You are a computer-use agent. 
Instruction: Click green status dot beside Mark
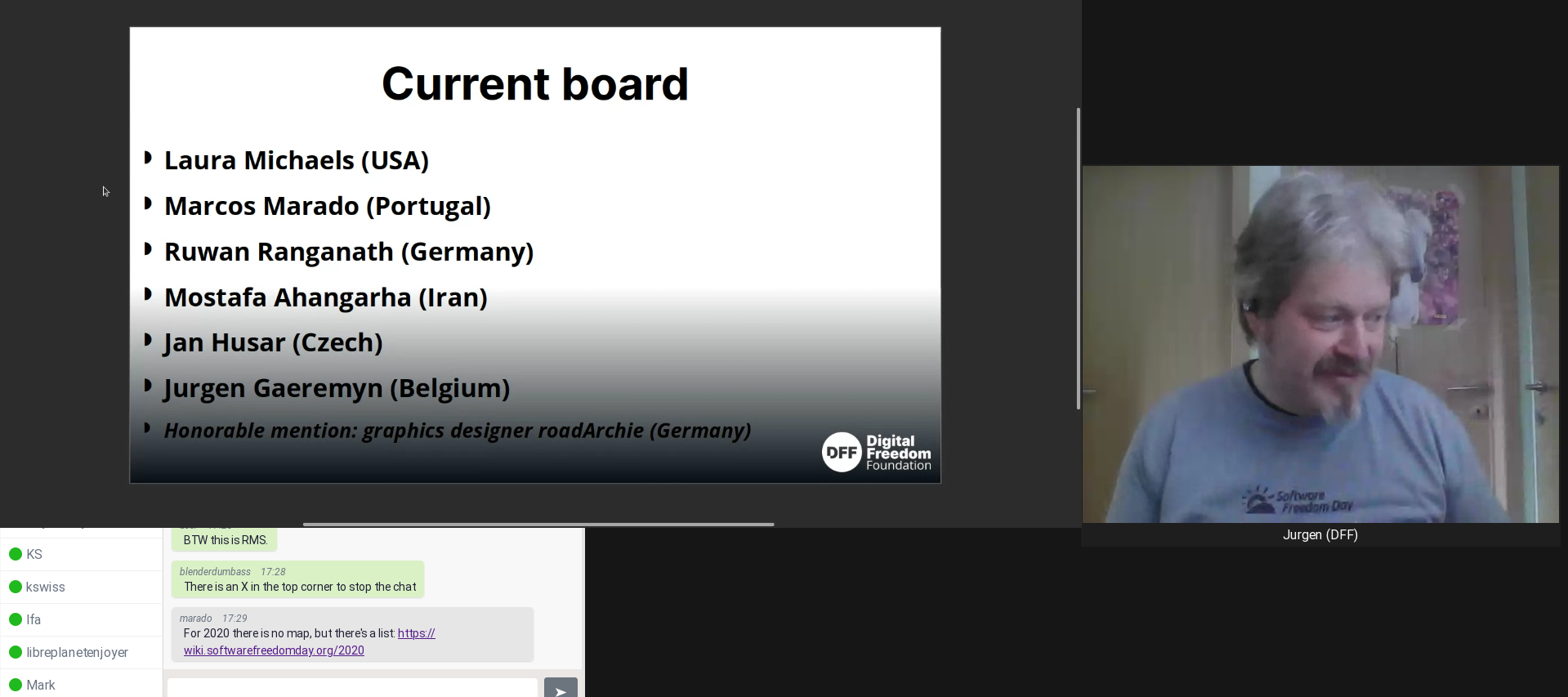click(15, 685)
